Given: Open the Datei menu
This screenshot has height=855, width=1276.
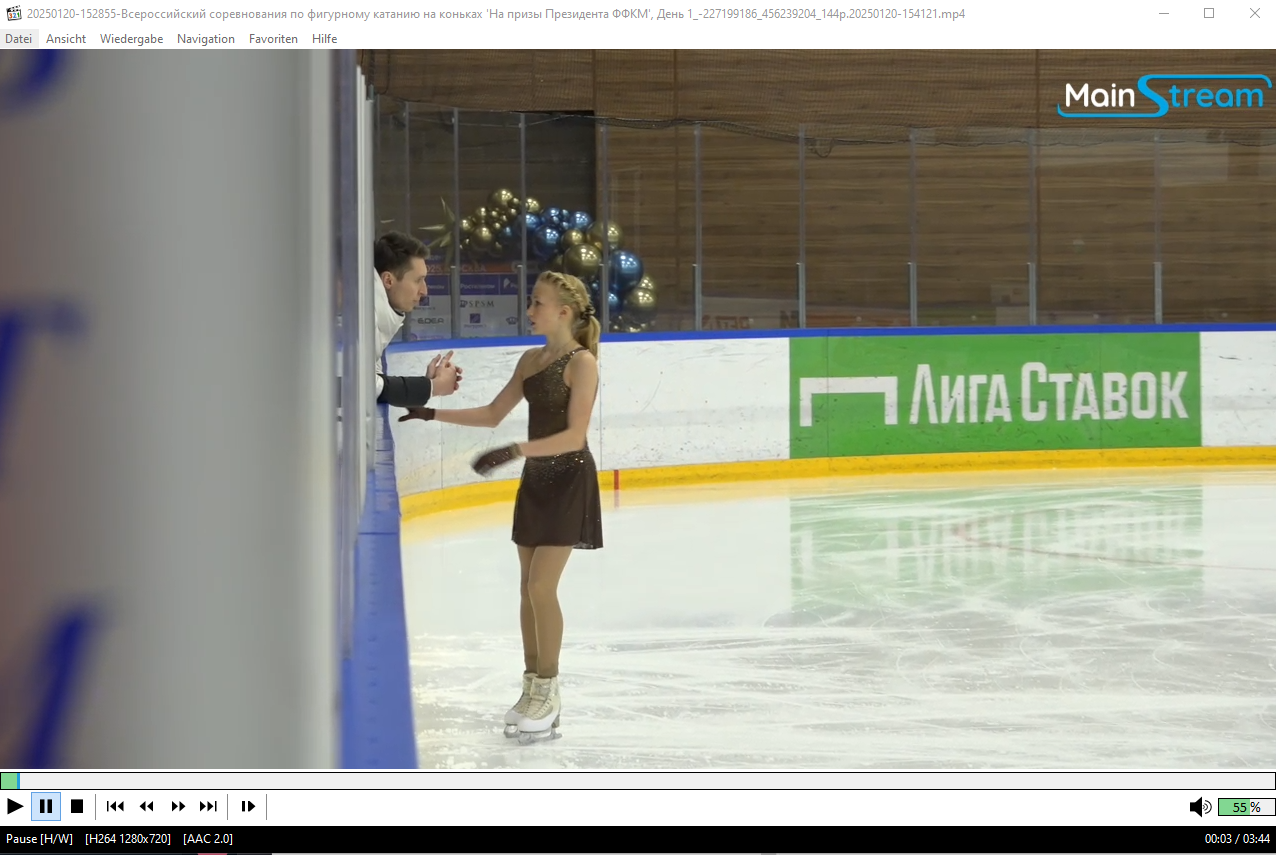Looking at the screenshot, I should (18, 39).
